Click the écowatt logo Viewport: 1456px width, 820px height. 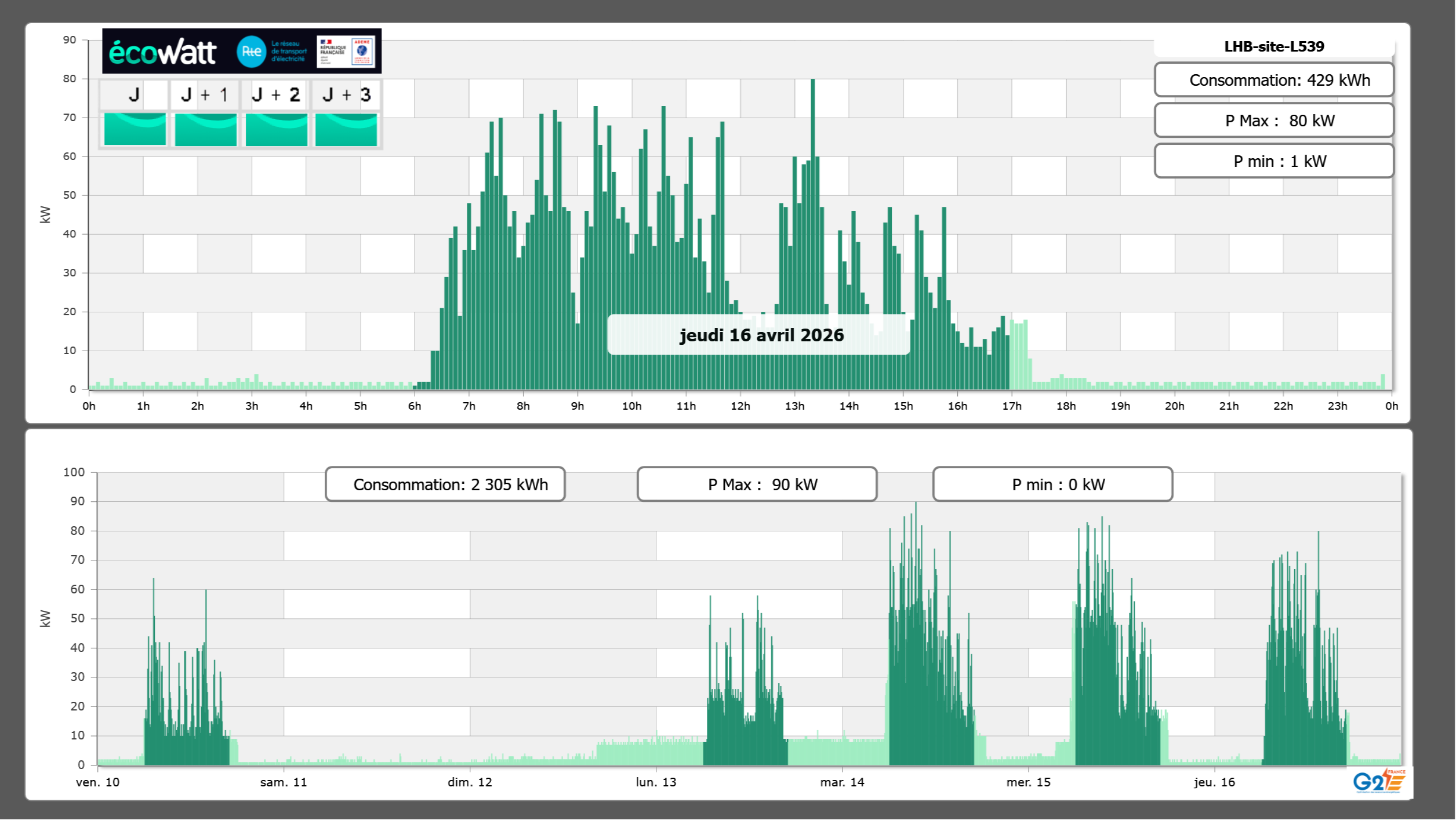pos(163,52)
